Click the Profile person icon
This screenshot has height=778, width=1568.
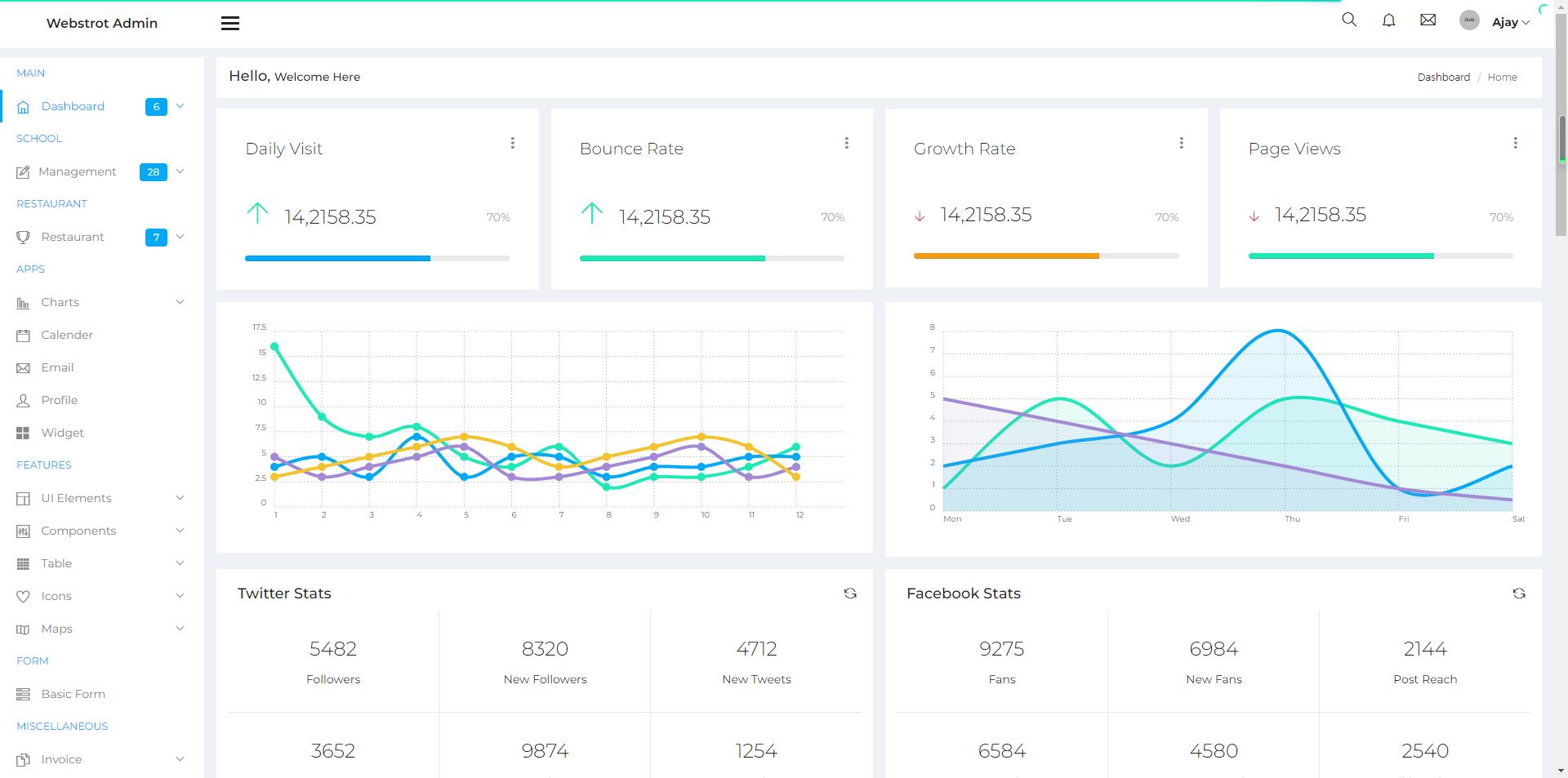(23, 401)
